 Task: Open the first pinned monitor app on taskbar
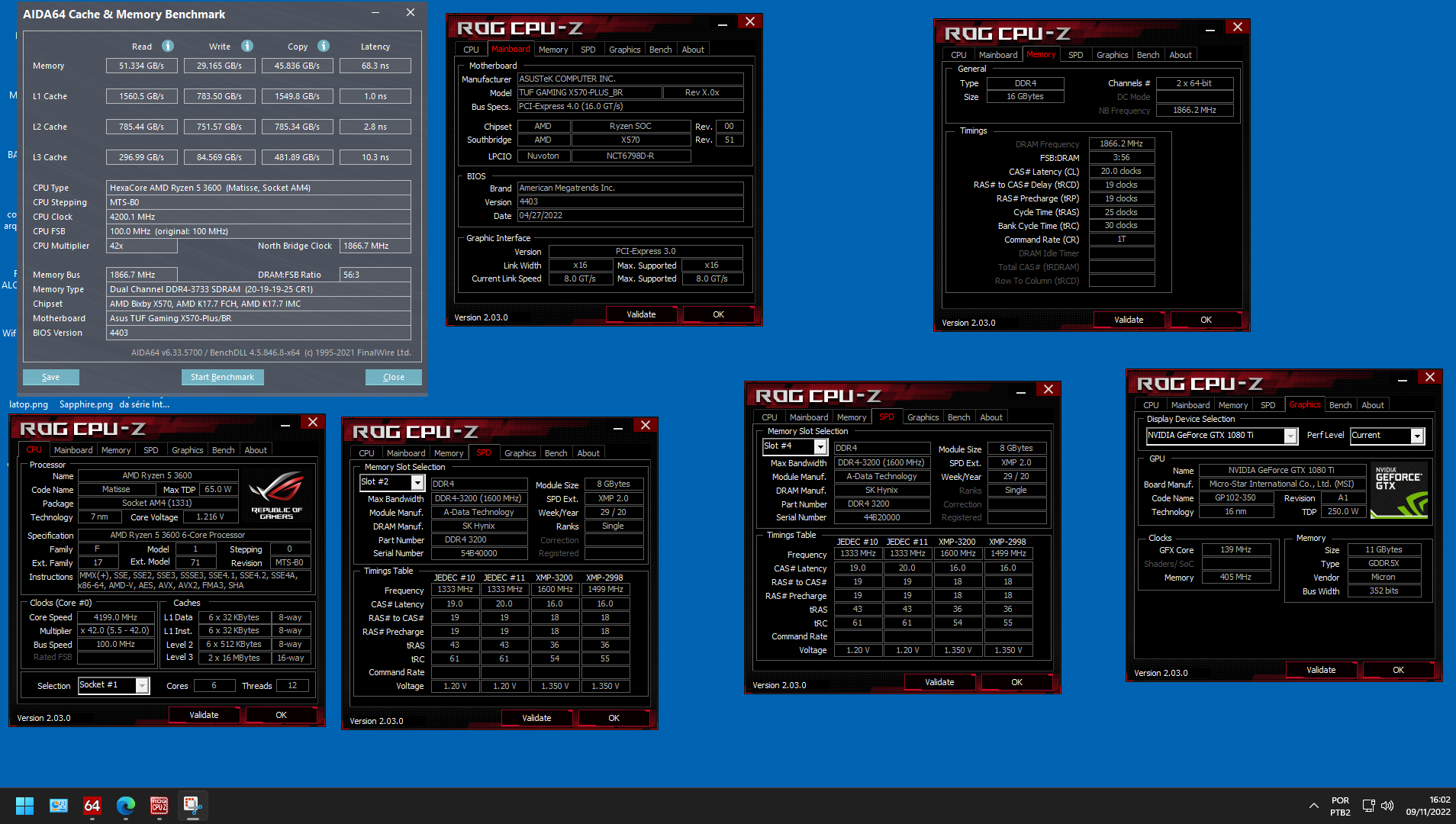point(59,805)
